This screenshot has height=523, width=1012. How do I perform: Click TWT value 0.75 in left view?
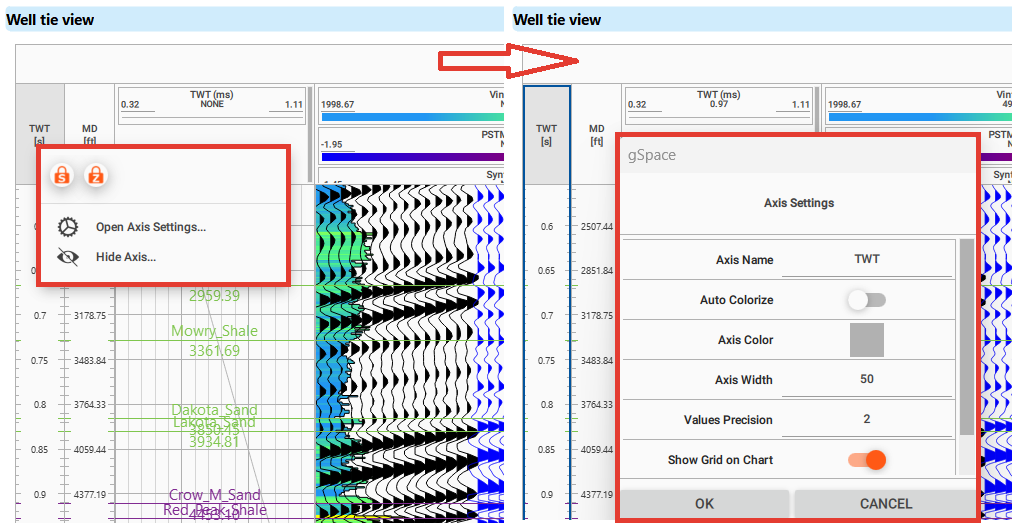tap(39, 360)
